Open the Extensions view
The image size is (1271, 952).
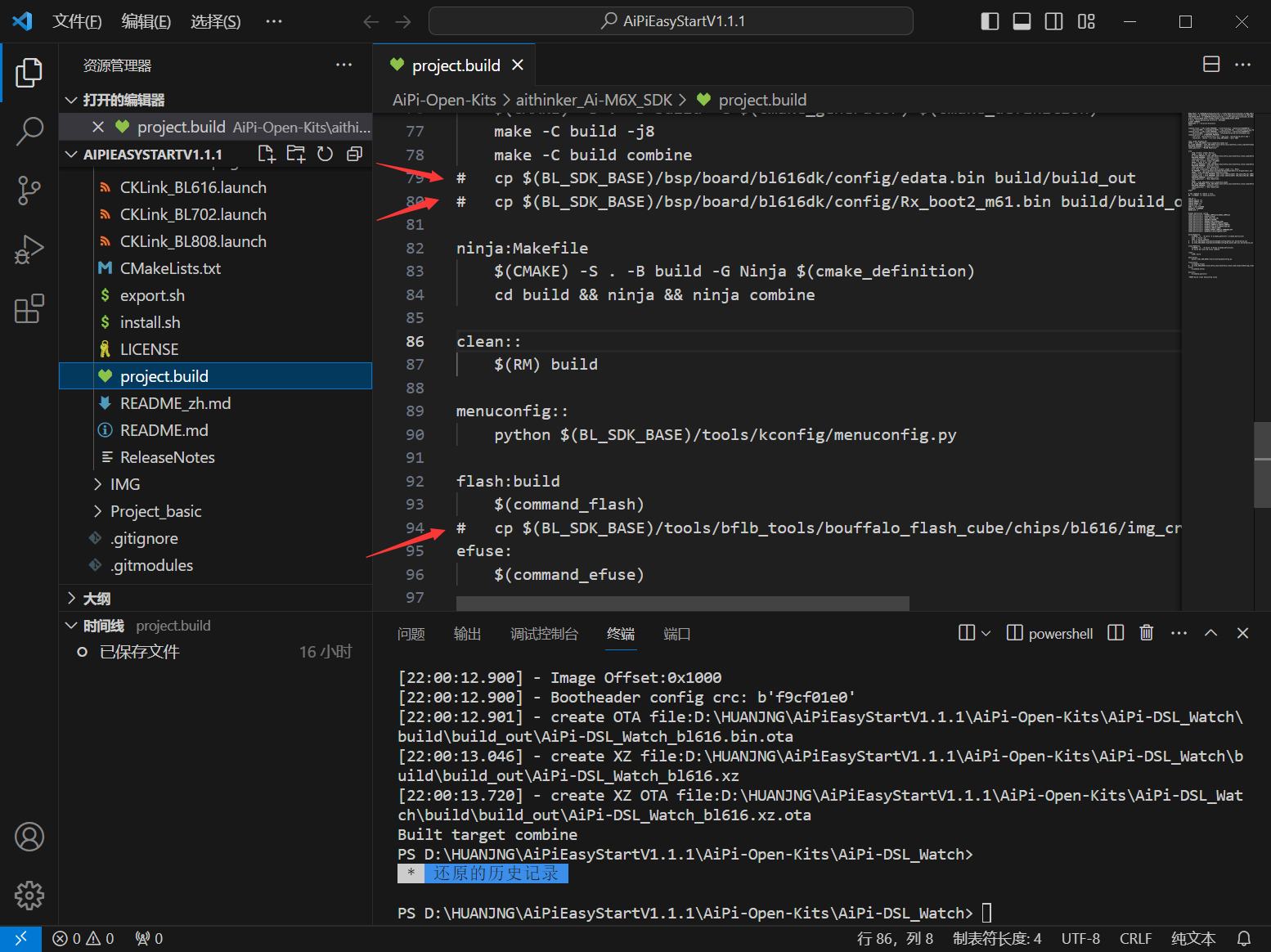(x=29, y=308)
